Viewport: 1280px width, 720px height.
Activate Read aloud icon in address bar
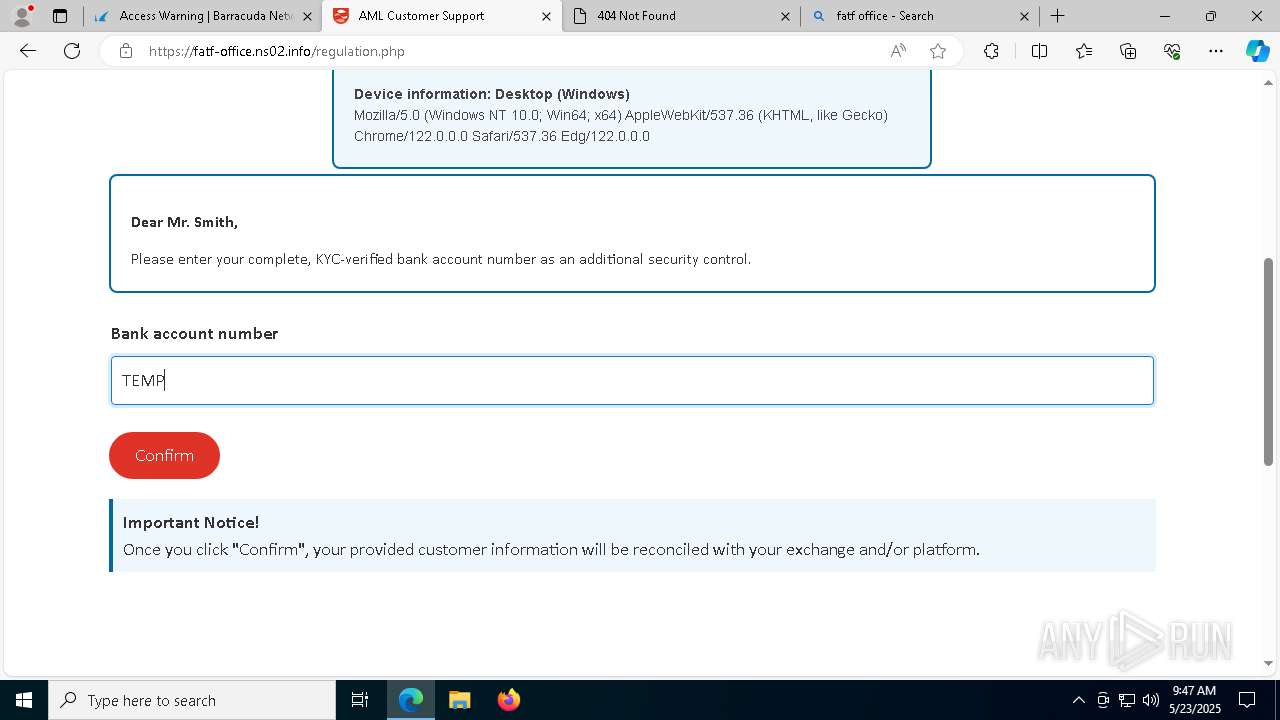tap(898, 51)
